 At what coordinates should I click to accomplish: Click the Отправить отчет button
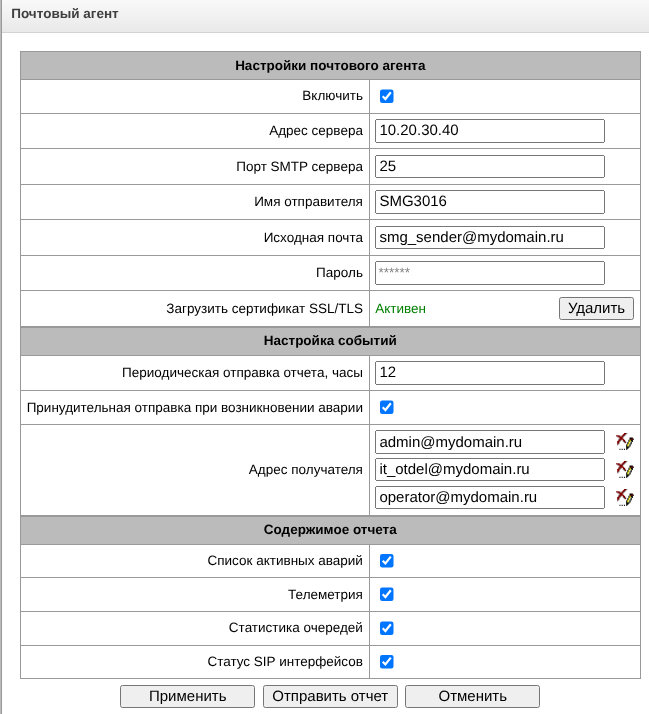tap(331, 696)
